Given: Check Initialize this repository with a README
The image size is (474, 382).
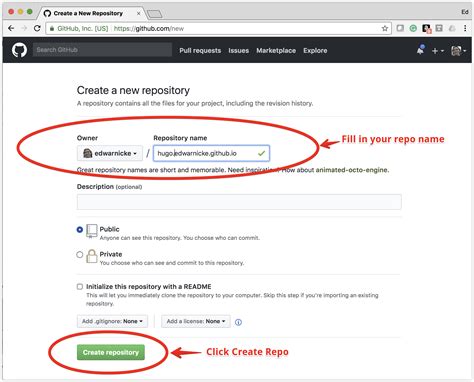Looking at the screenshot, I should pyautogui.click(x=80, y=287).
